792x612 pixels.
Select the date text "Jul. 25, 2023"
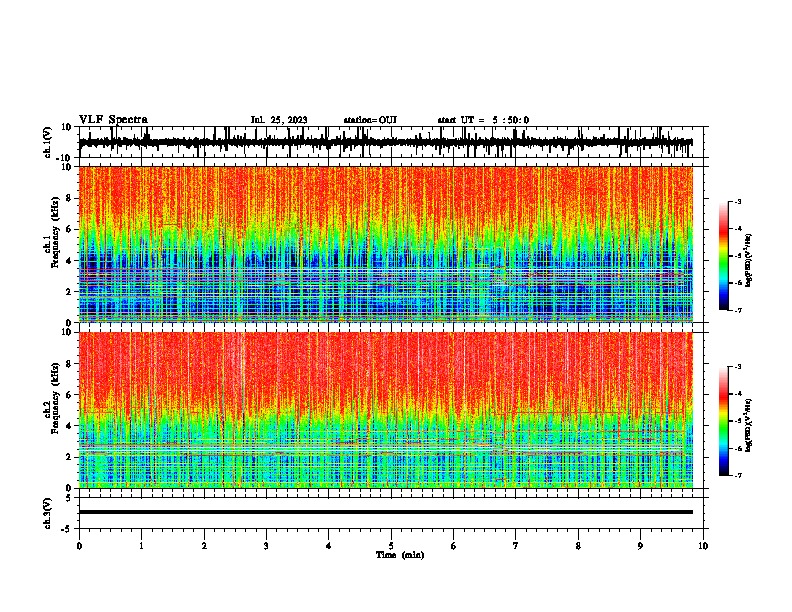279,120
